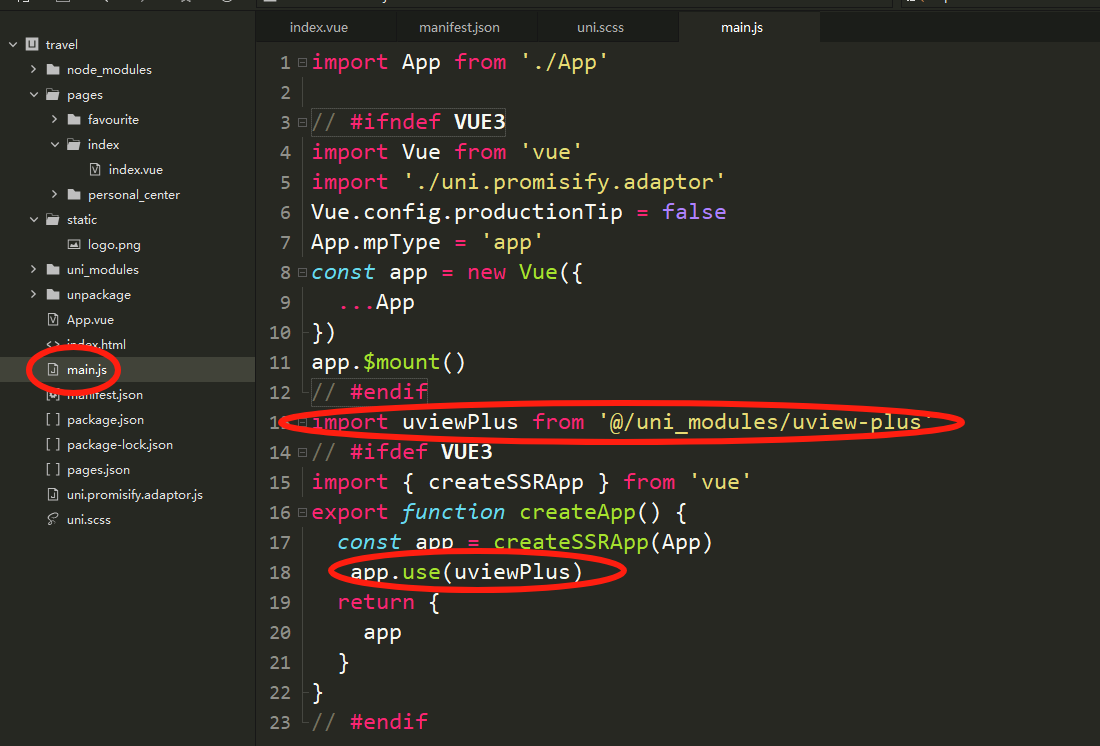Open package-lock.json in the project tree

pos(119,445)
